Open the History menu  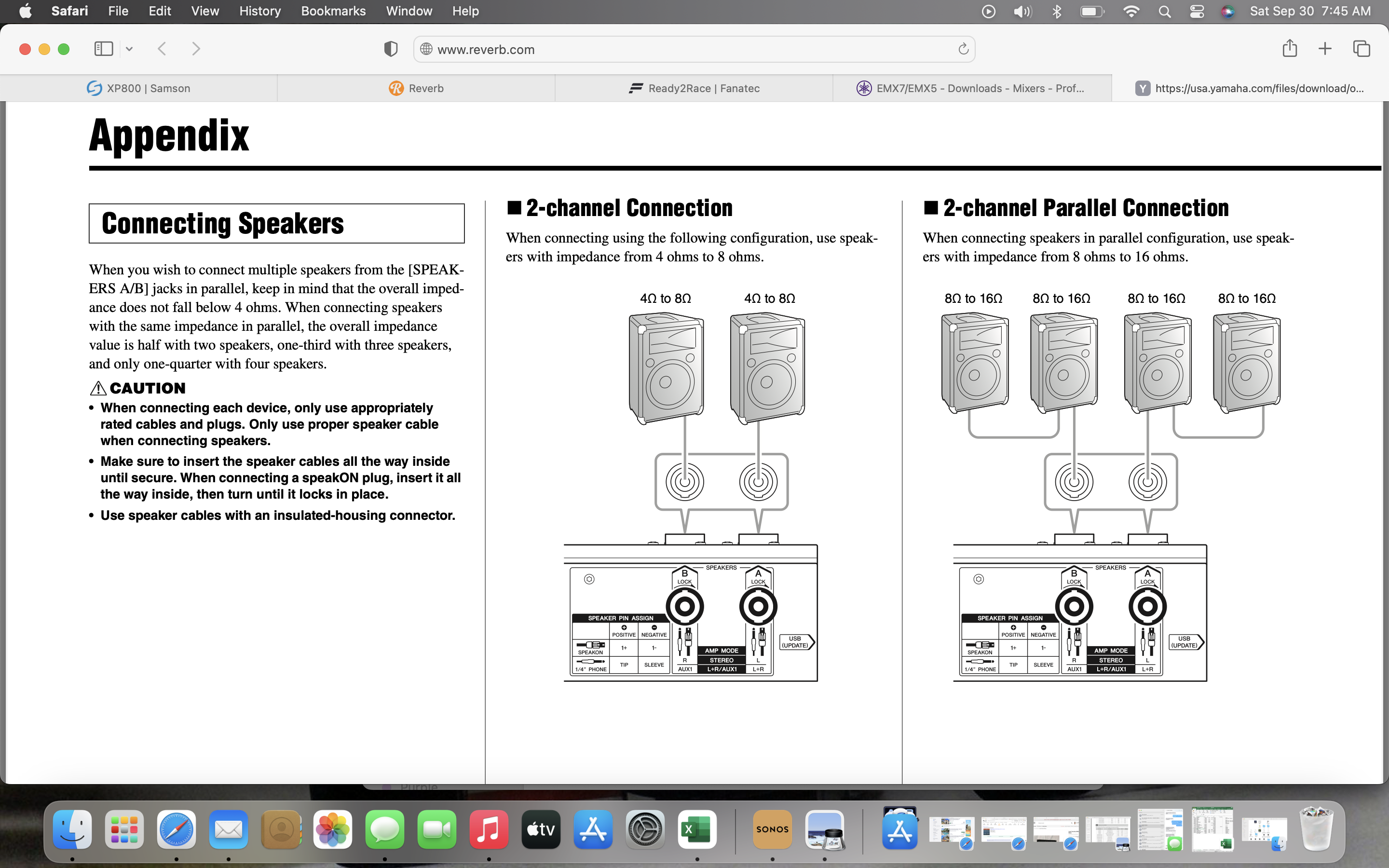[259, 11]
